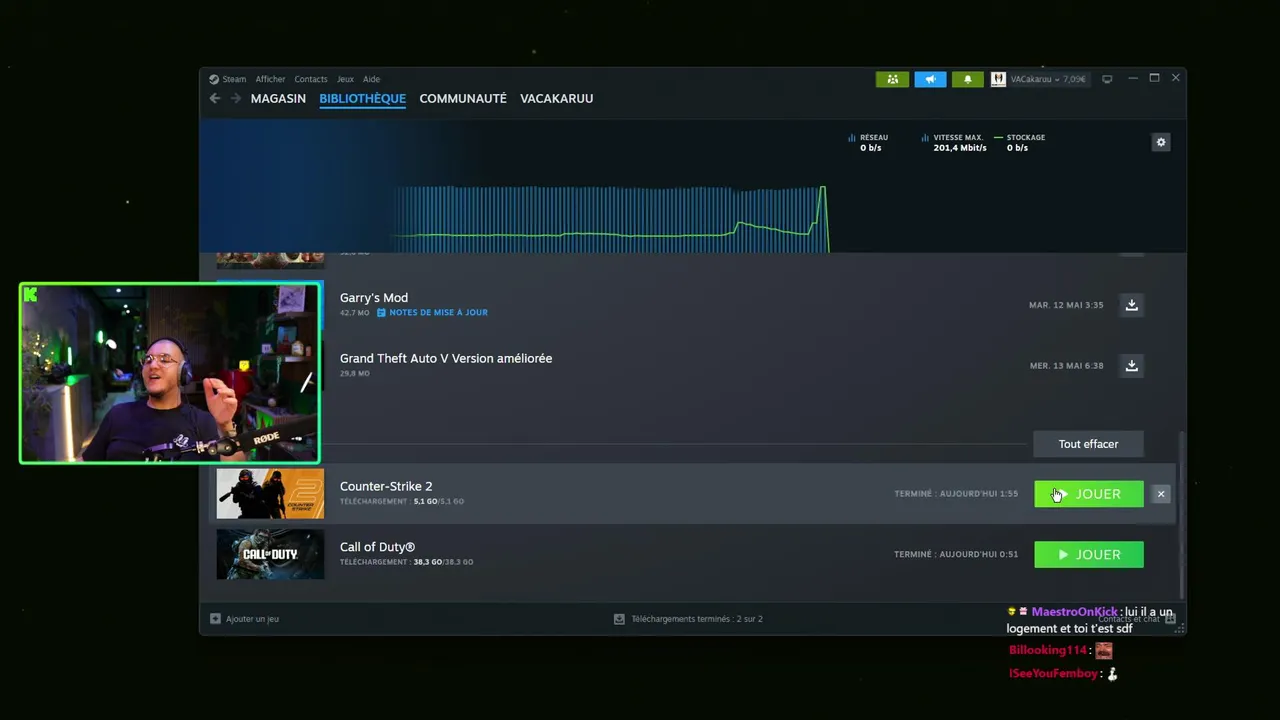This screenshot has height=720, width=1280.
Task: Open the Counter-Strike 2 thumbnail
Action: pos(270,494)
